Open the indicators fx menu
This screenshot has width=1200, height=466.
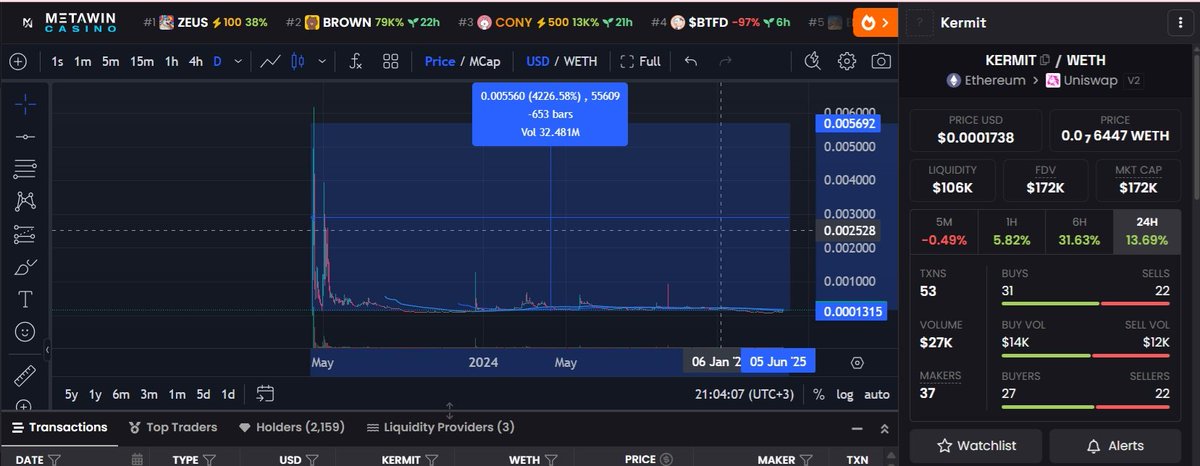click(356, 61)
